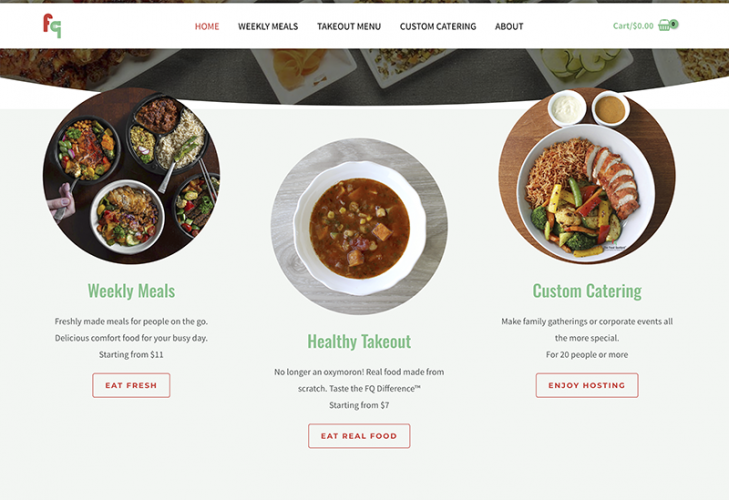The width and height of the screenshot is (729, 500).
Task: Open the TAKEOUT MENU nav item
Action: click(349, 27)
